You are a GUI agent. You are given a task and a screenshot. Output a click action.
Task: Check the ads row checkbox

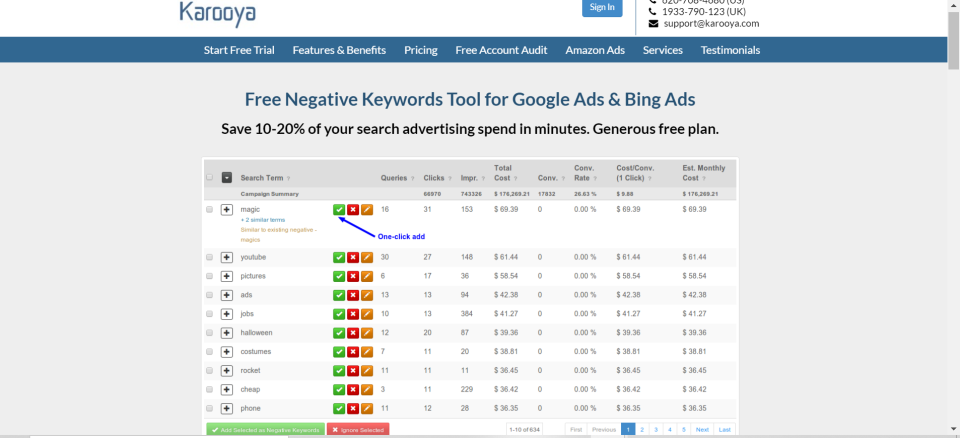[209, 295]
